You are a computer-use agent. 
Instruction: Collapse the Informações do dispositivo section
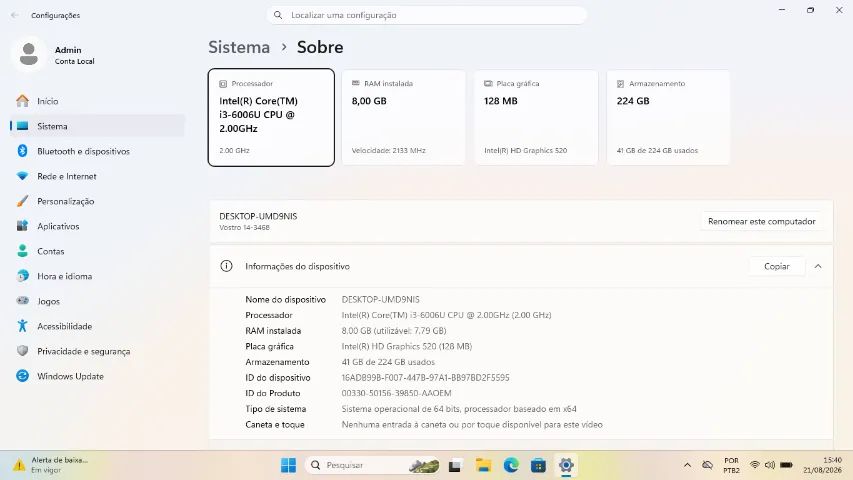(x=818, y=266)
